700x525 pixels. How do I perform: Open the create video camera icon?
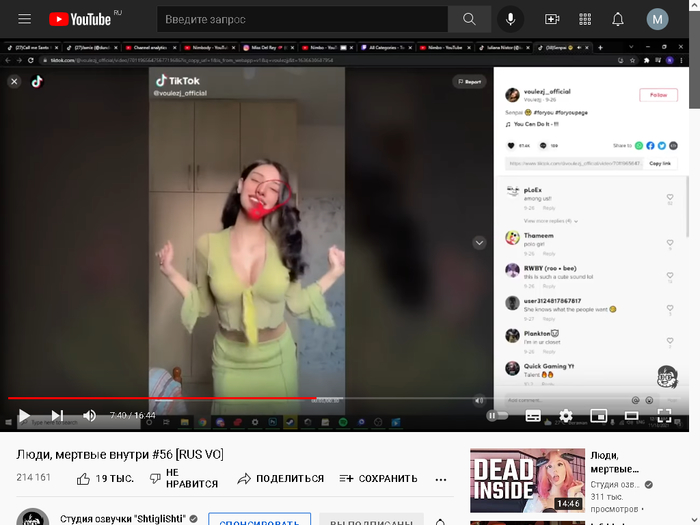(x=552, y=19)
